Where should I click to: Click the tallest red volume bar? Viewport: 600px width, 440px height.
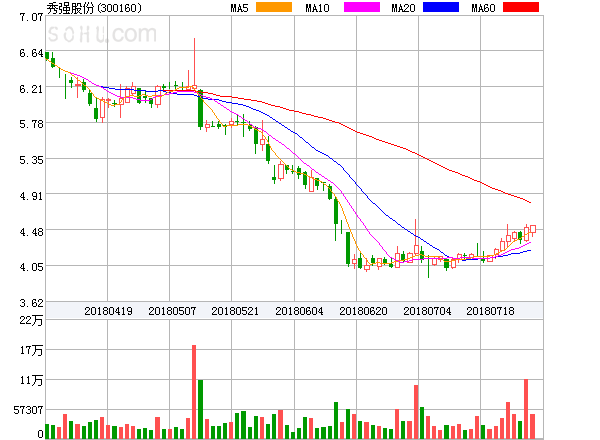[x=194, y=392]
